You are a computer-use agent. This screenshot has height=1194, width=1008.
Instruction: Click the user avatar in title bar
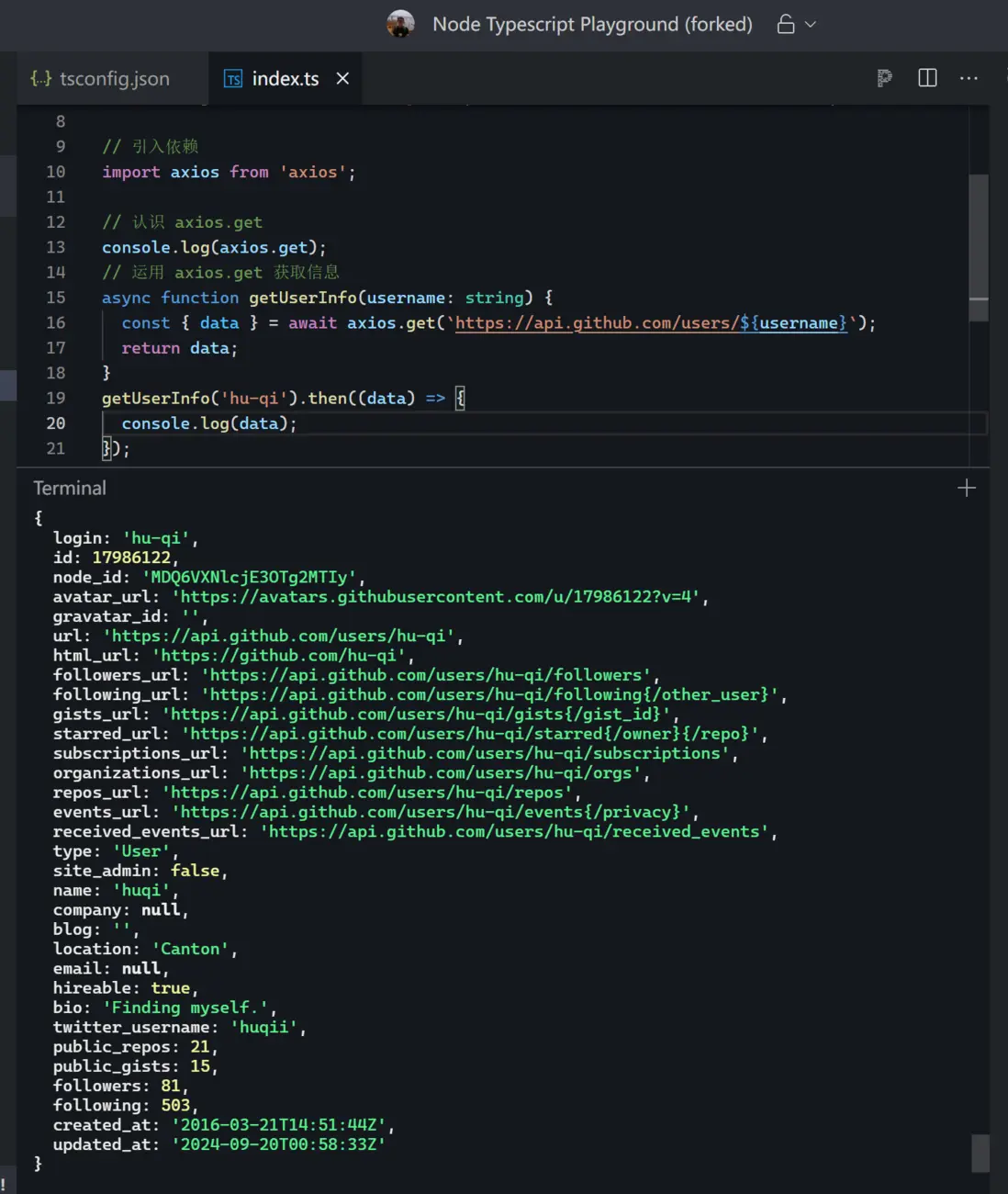pos(400,24)
